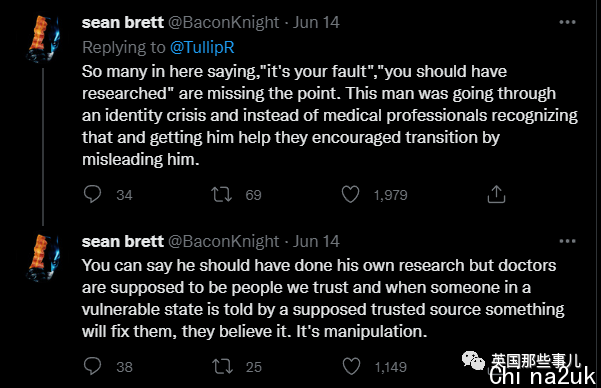Like the first tweet with 1,979 likes
The image size is (601, 388).
coord(350,194)
